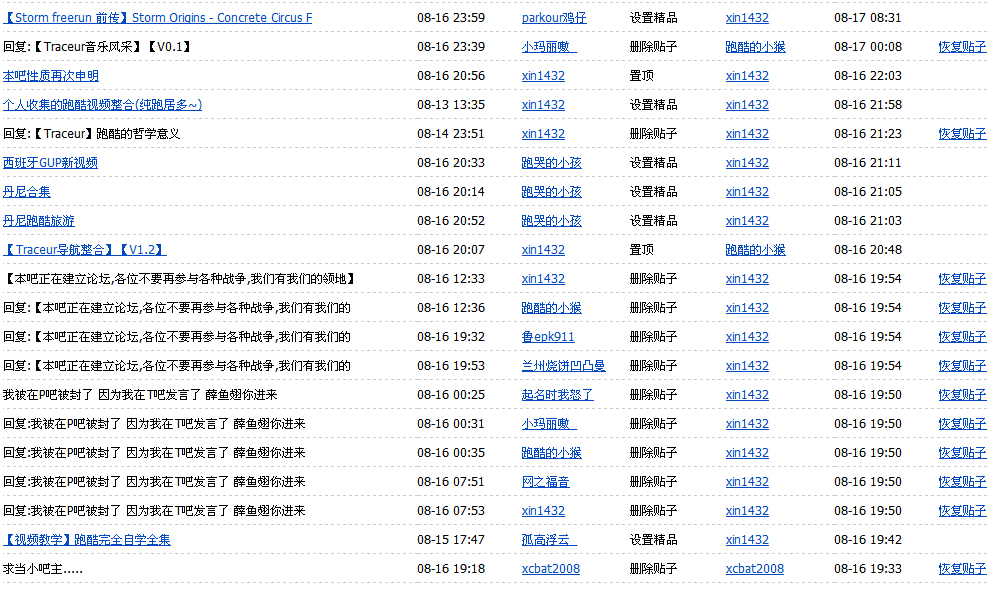Open post 个人收集的跑酷视频整合

click(102, 105)
